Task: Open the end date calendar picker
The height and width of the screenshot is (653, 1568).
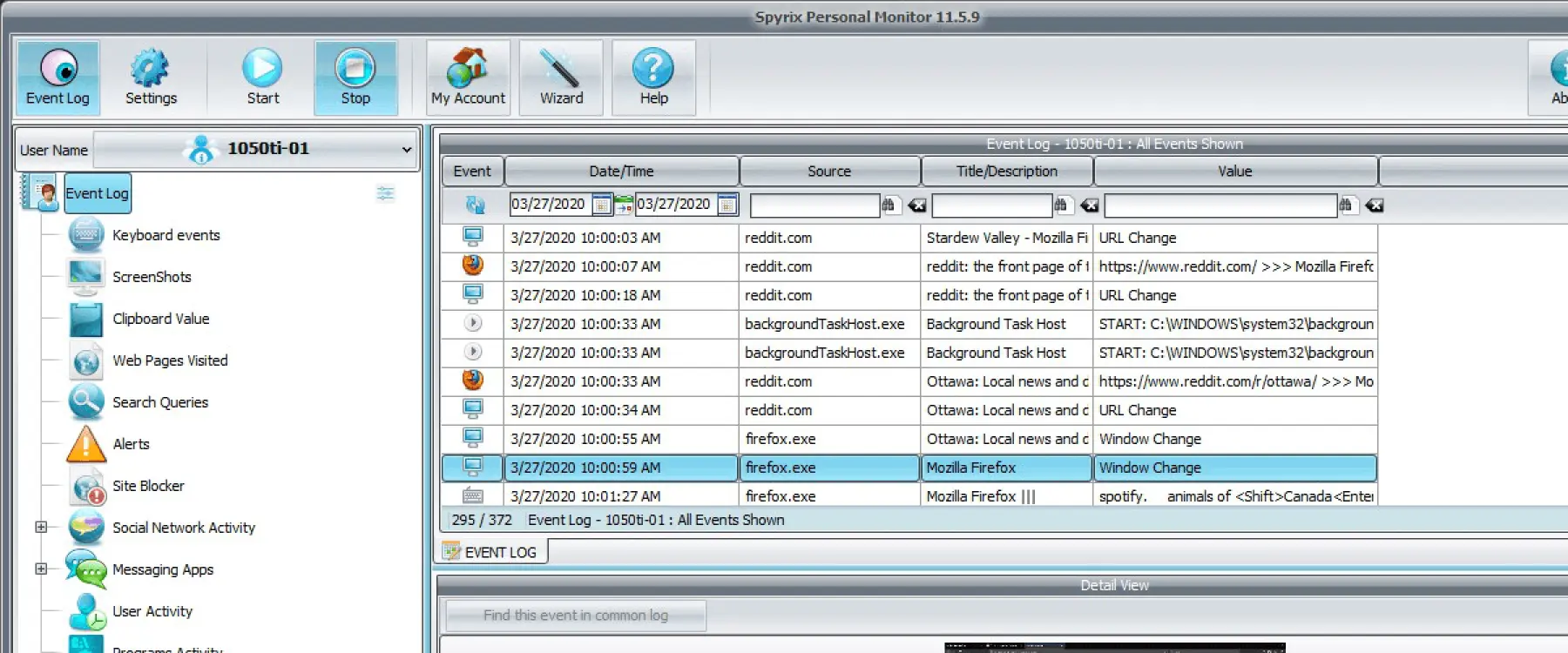Action: pos(727,205)
